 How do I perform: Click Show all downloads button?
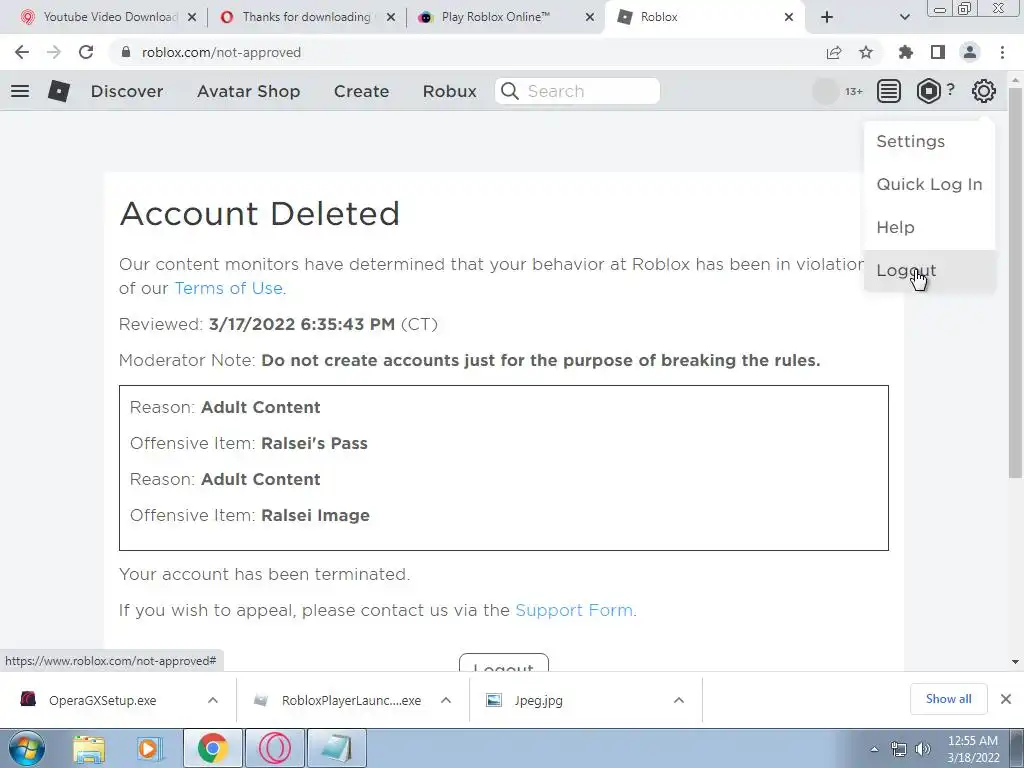tap(948, 699)
